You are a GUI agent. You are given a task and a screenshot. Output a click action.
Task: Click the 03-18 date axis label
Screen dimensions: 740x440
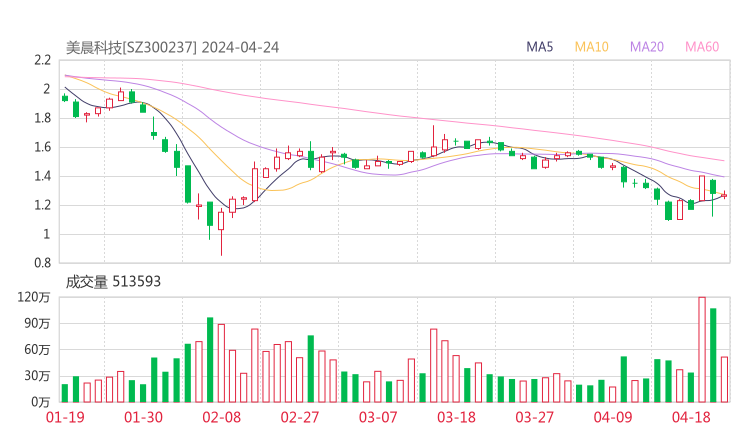click(x=456, y=417)
